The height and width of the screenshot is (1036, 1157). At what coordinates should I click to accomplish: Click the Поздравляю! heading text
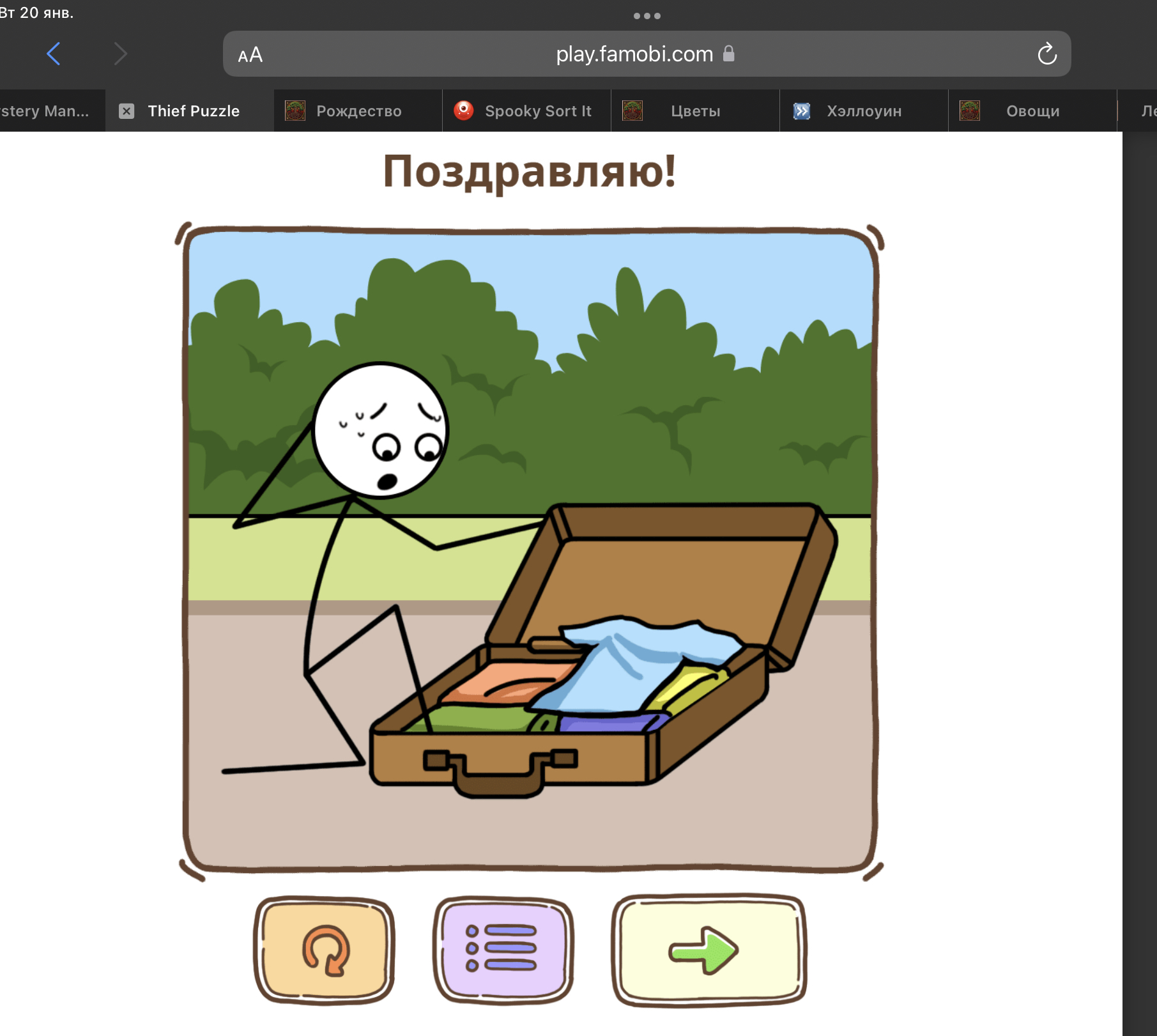point(529,171)
